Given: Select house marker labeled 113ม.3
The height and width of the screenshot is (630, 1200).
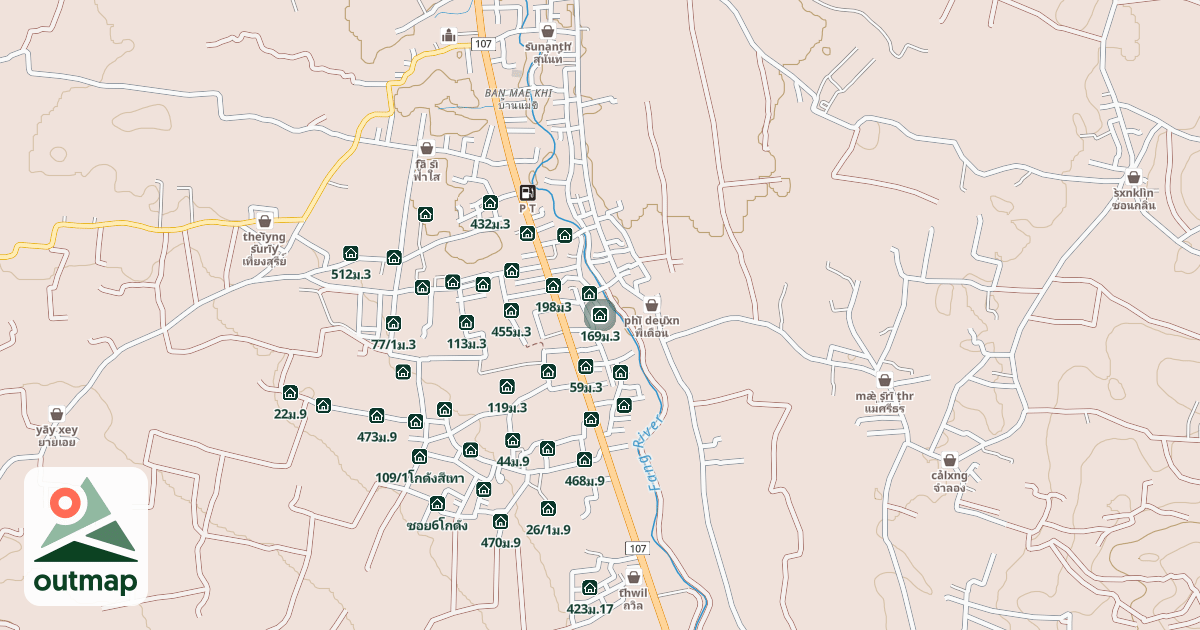Looking at the screenshot, I should tap(466, 322).
